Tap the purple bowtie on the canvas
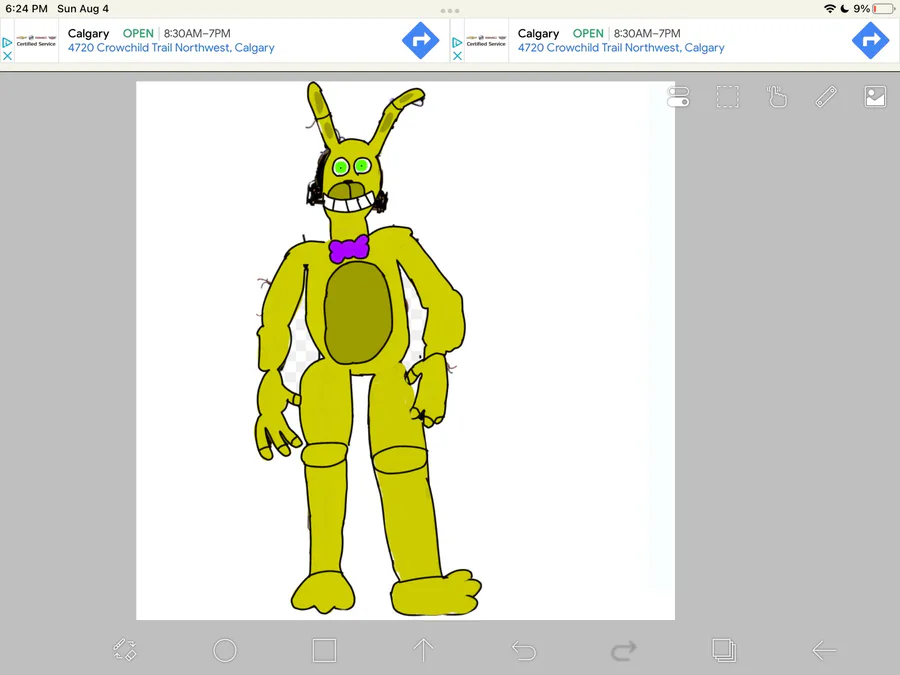The image size is (900, 675). point(349,249)
